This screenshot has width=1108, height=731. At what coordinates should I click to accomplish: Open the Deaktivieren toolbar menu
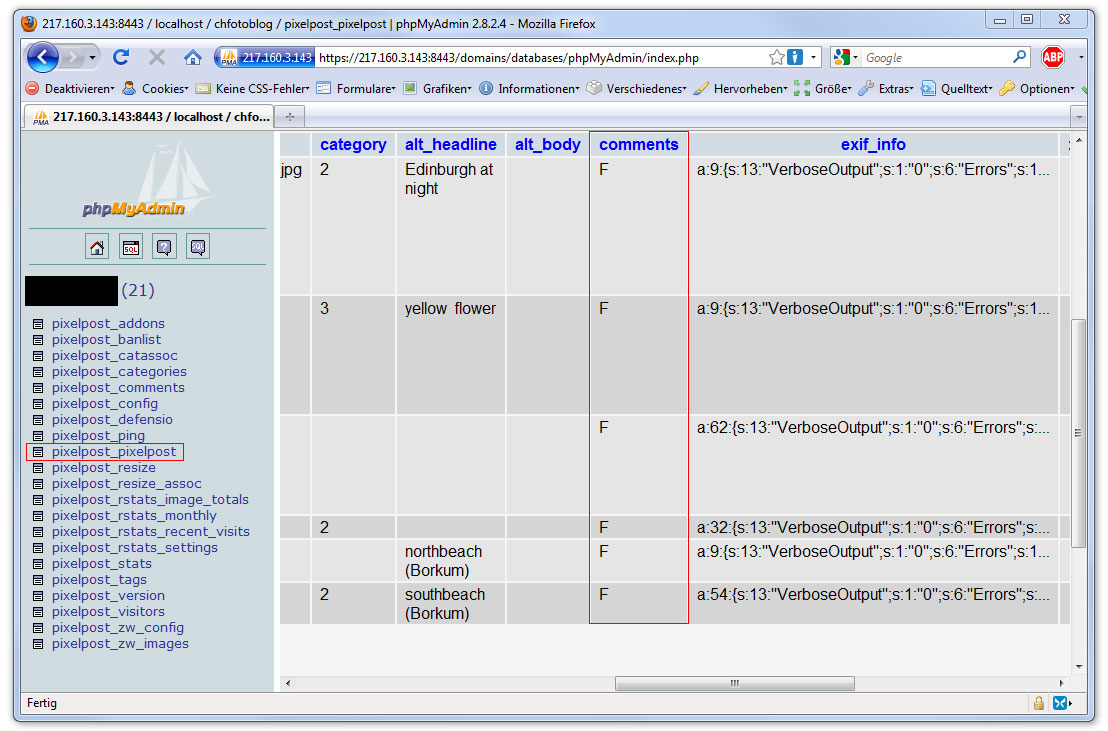click(70, 88)
